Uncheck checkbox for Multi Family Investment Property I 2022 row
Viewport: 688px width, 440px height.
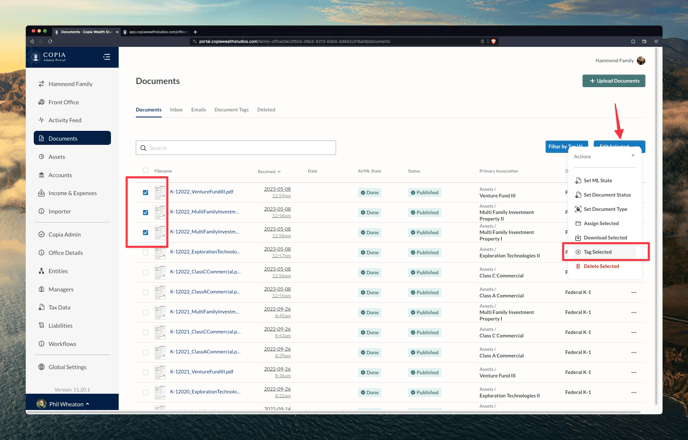coord(146,233)
